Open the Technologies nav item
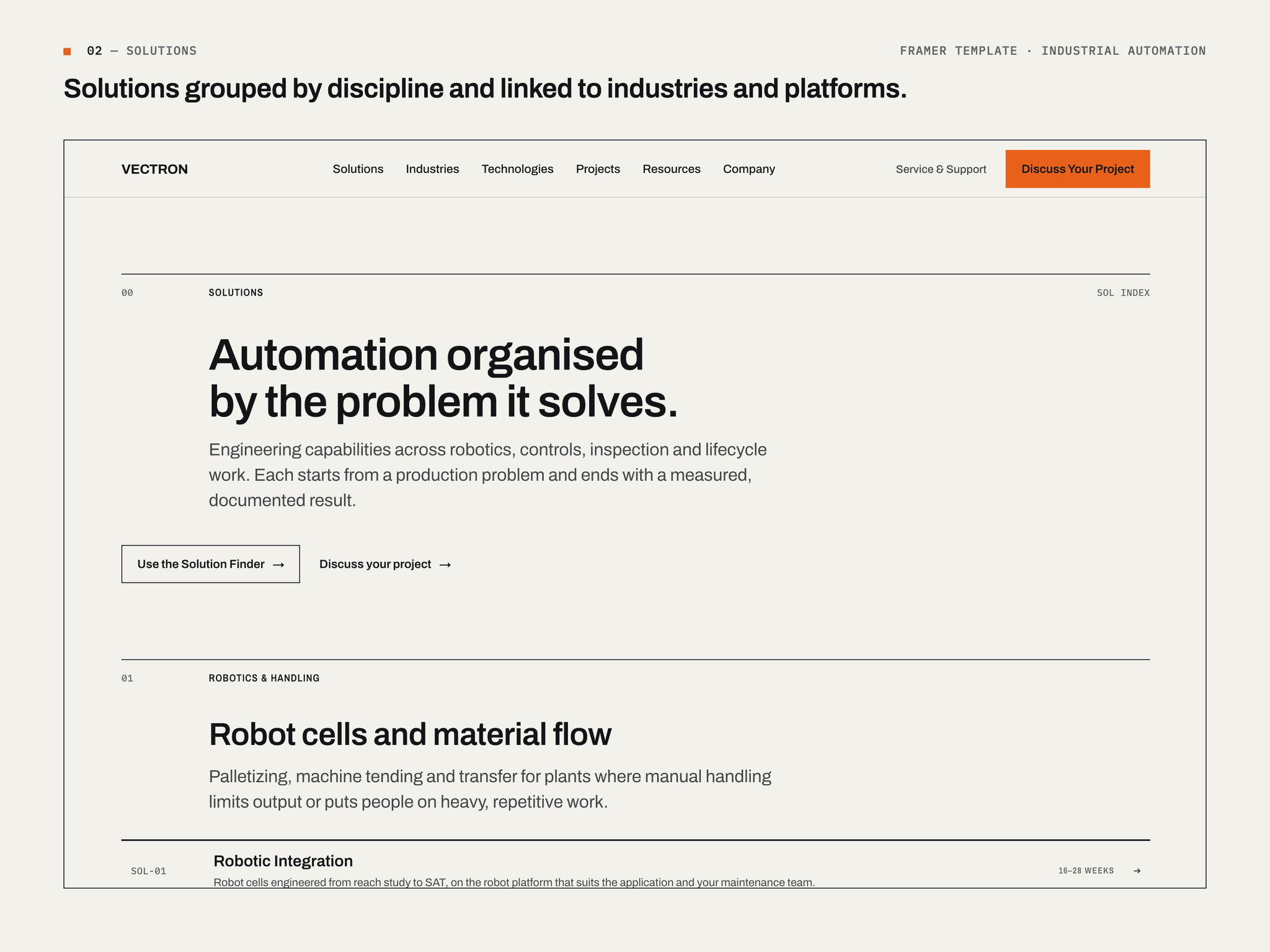The height and width of the screenshot is (952, 1270). pyautogui.click(x=517, y=169)
